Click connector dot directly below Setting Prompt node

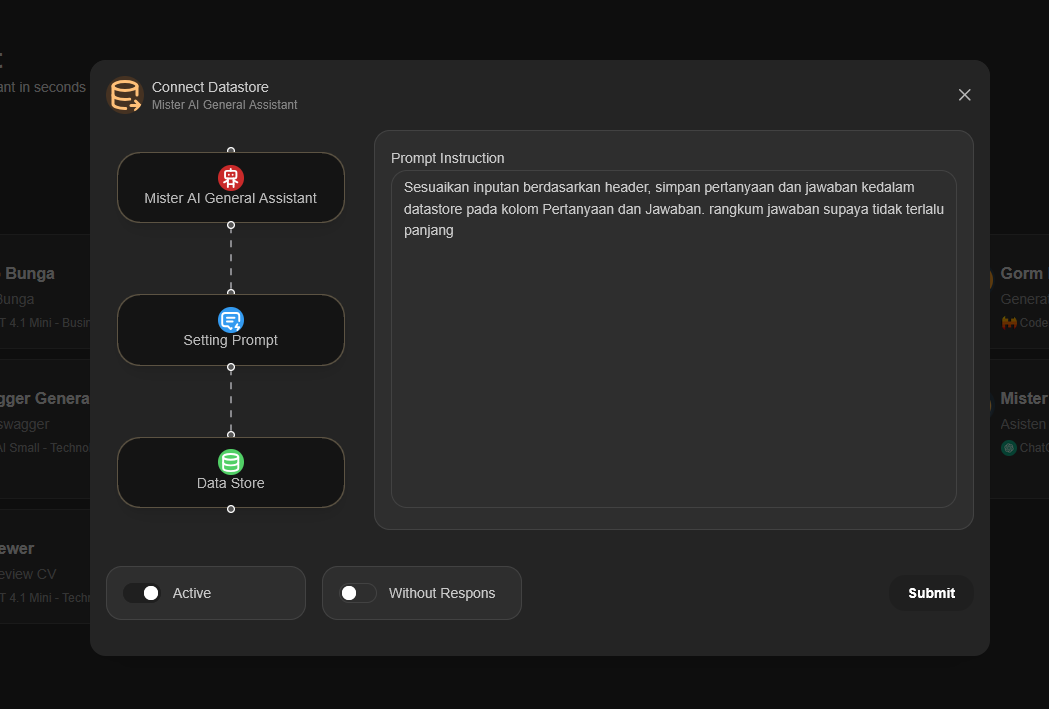[x=231, y=367]
